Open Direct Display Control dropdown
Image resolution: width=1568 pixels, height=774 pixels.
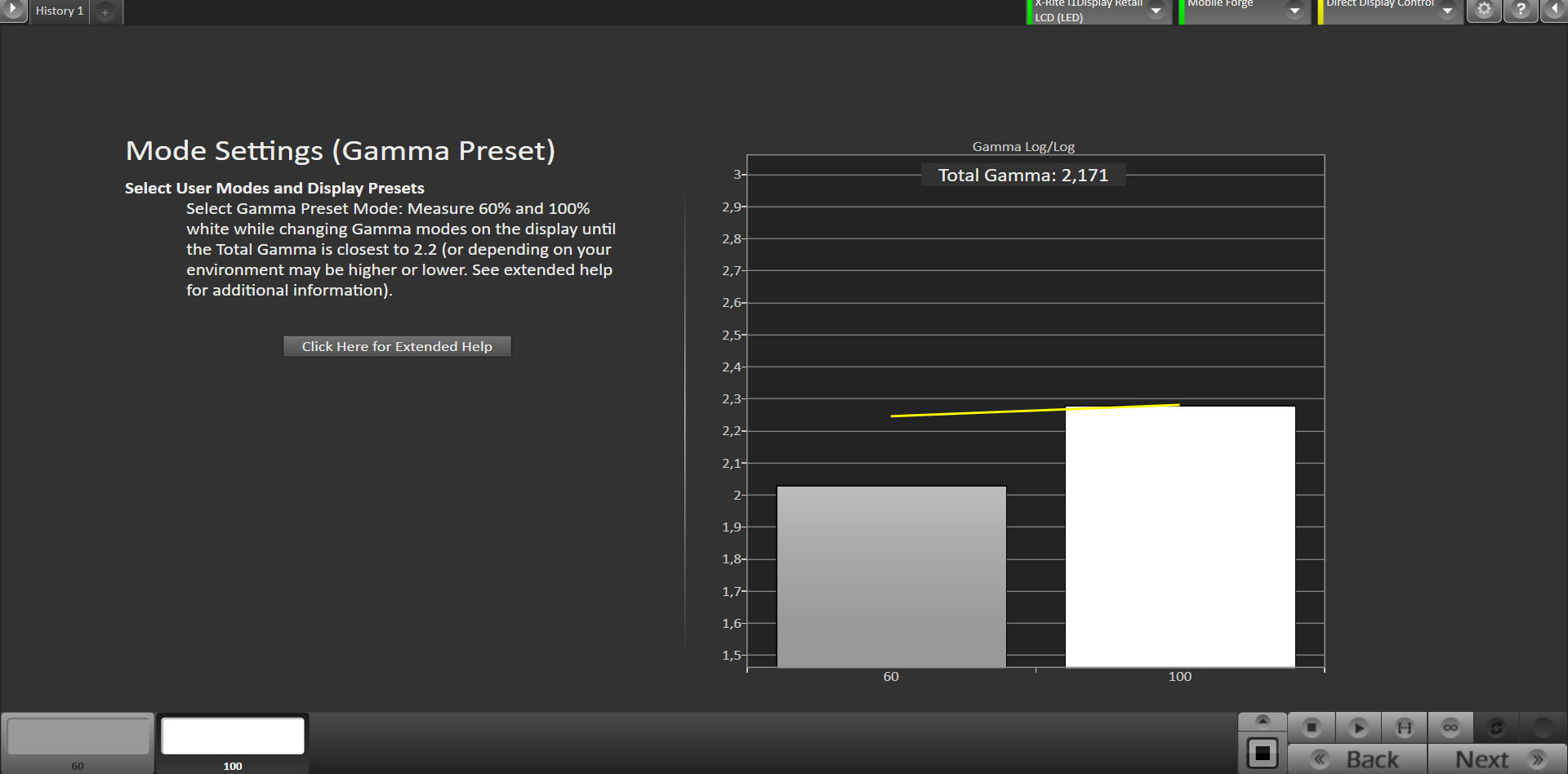(x=1447, y=11)
